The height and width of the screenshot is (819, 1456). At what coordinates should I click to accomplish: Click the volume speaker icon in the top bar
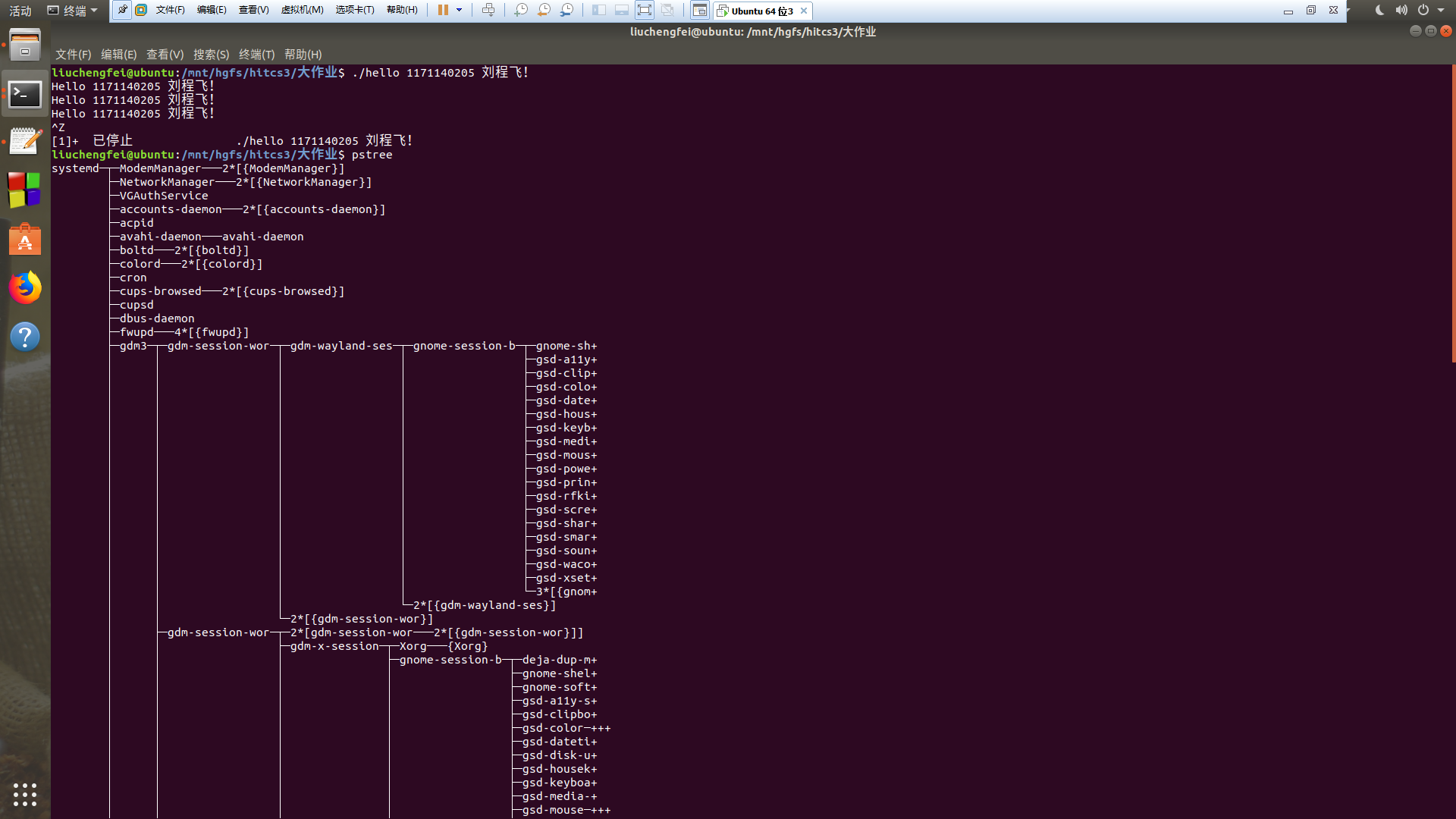coord(1401,11)
